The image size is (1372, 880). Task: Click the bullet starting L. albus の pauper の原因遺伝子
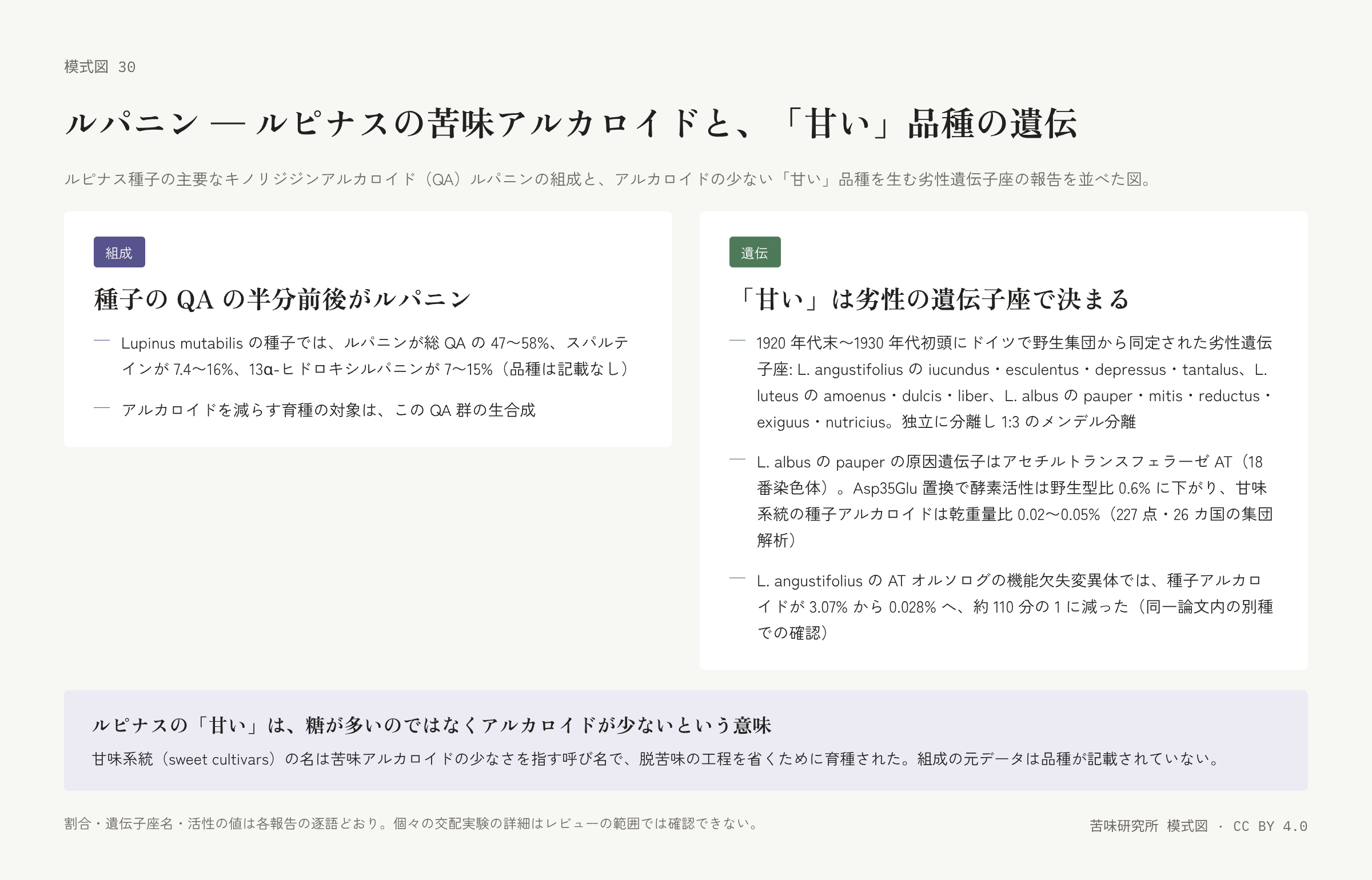1015,501
